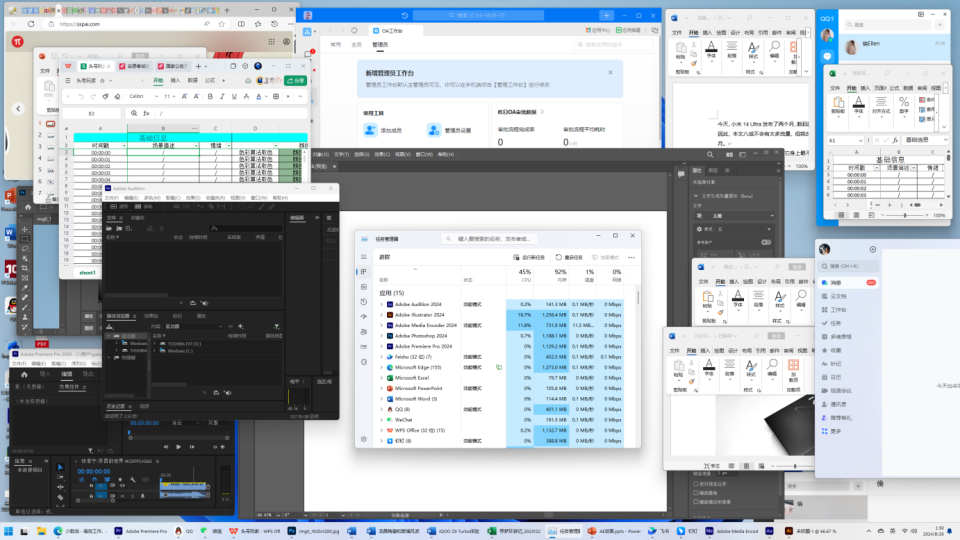This screenshot has height=540, width=960.
Task: Click 运行新任务 in Task Manager
Action: (x=529, y=257)
